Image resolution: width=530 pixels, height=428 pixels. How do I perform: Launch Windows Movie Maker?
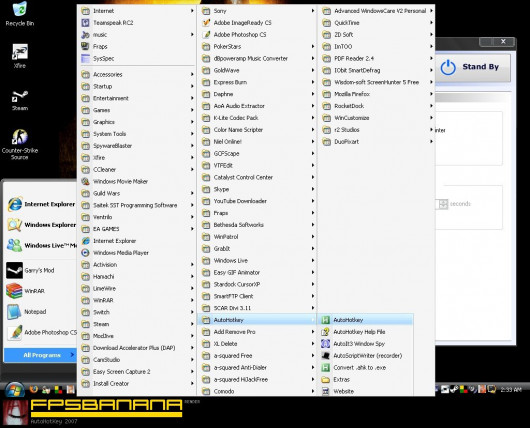tap(138, 182)
